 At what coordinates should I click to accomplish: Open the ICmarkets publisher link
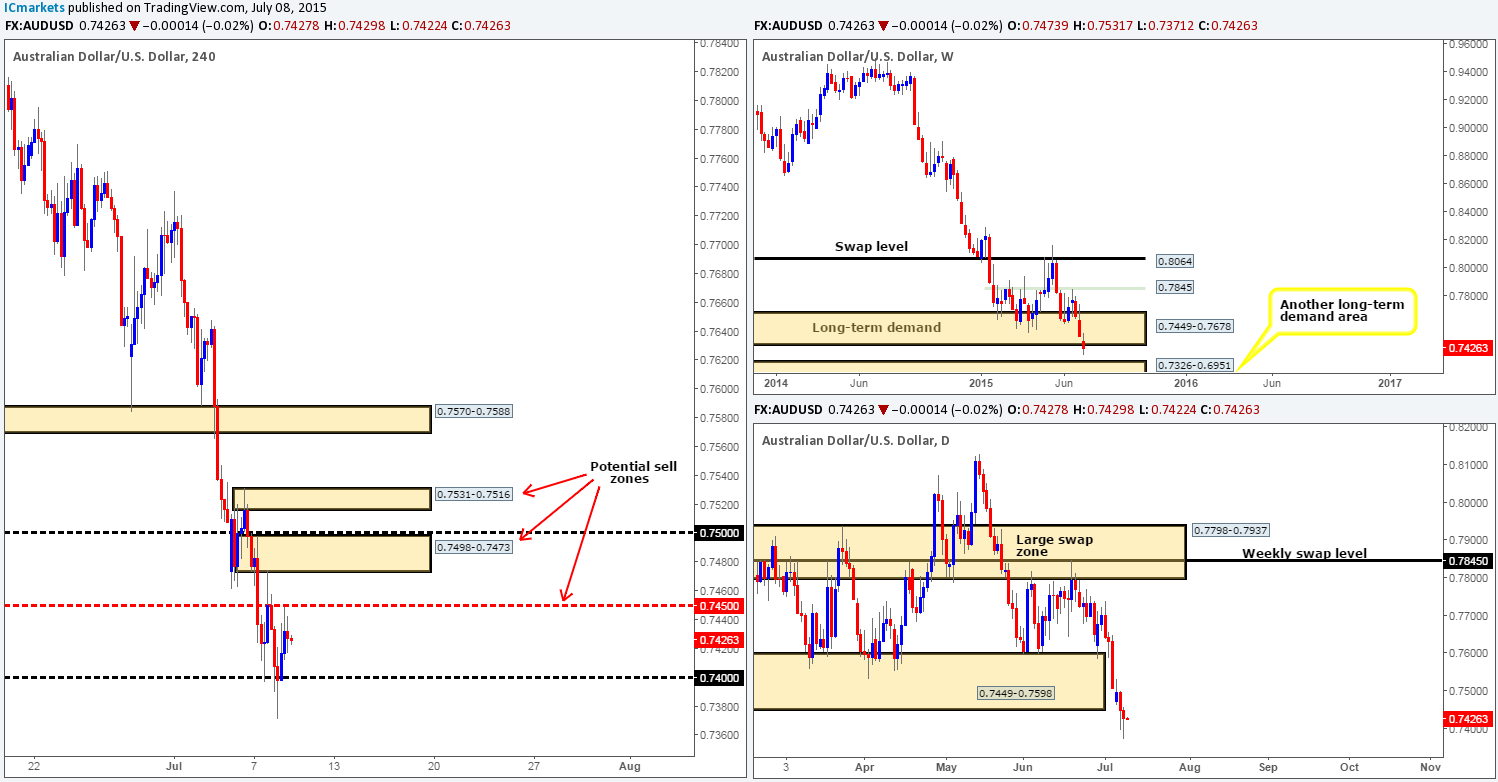(33, 8)
